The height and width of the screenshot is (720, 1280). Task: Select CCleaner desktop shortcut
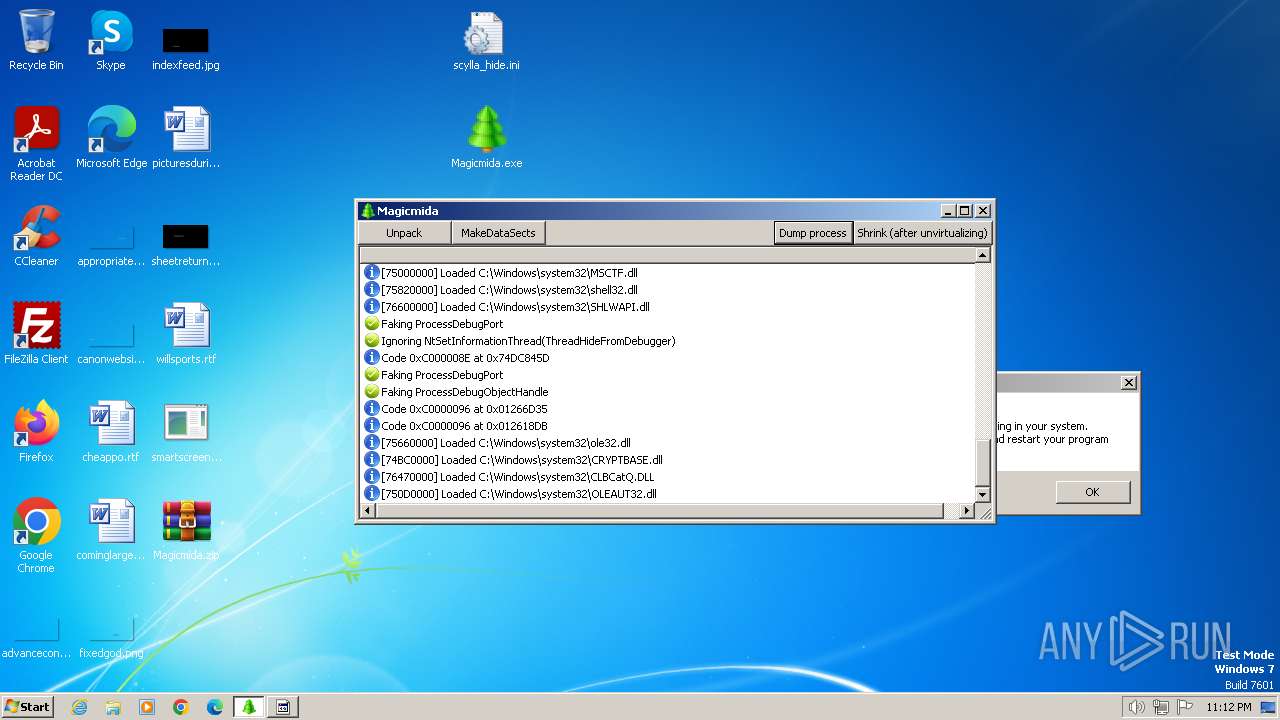point(36,236)
